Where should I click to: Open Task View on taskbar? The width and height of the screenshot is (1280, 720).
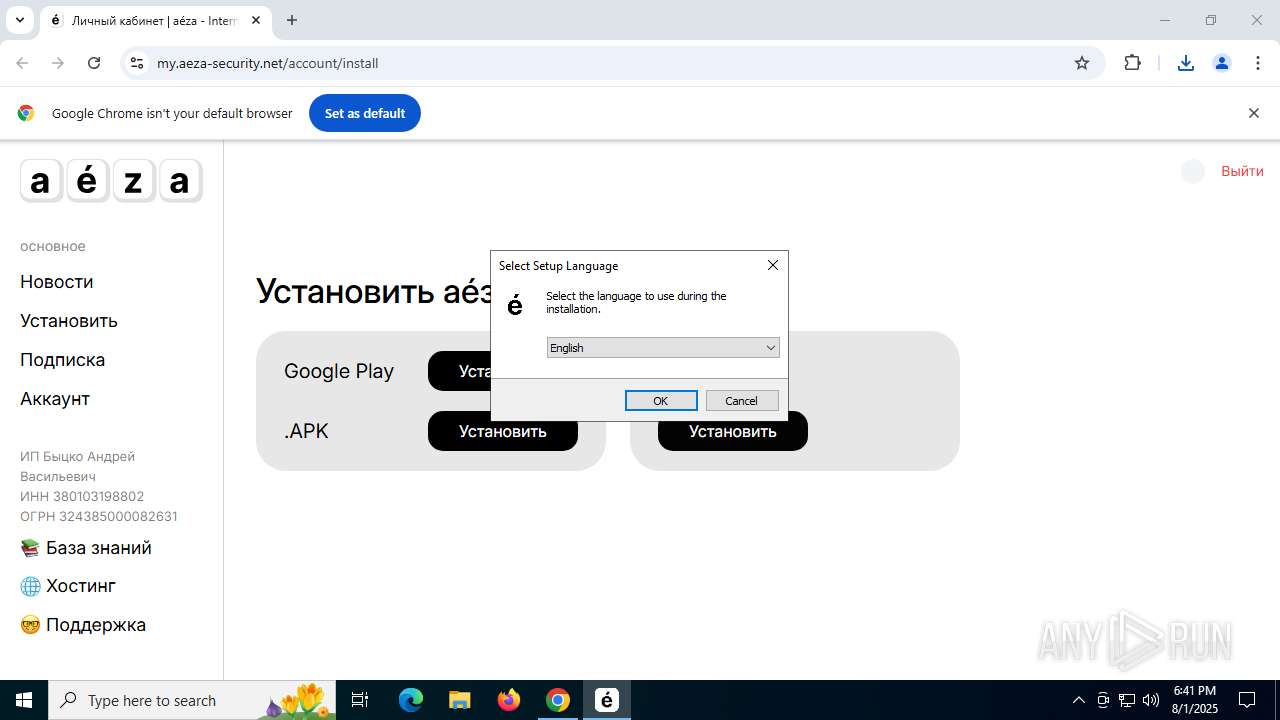coord(361,700)
